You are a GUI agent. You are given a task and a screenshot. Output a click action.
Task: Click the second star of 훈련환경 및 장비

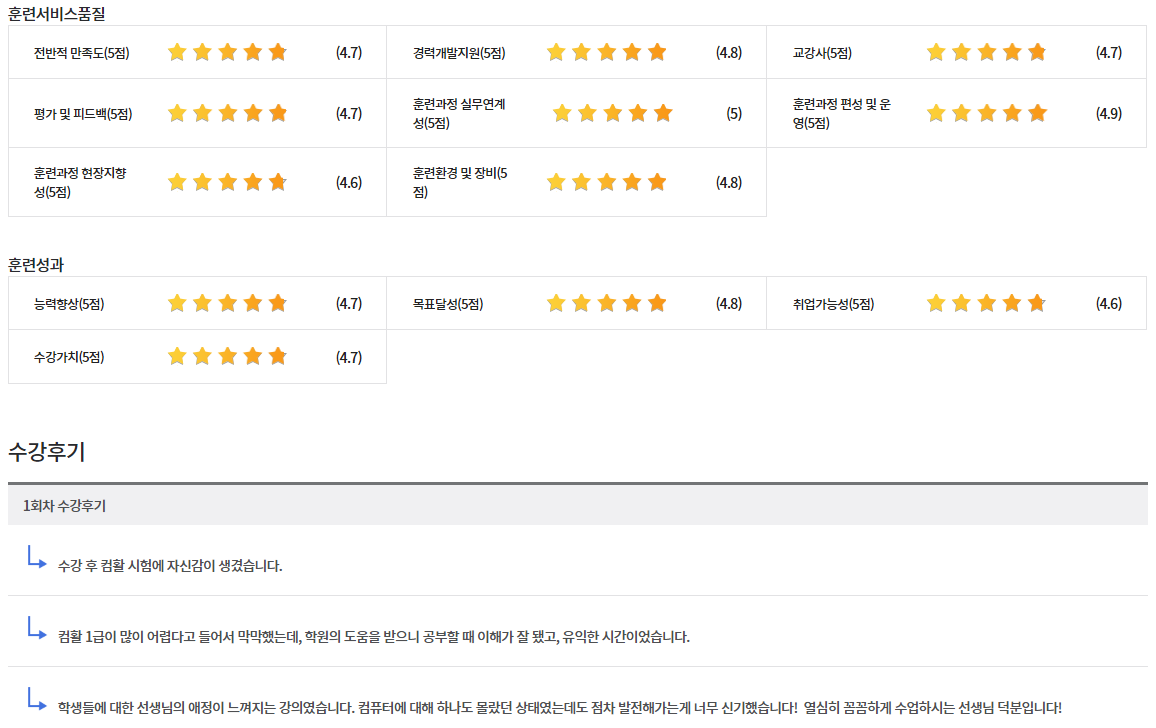(581, 183)
